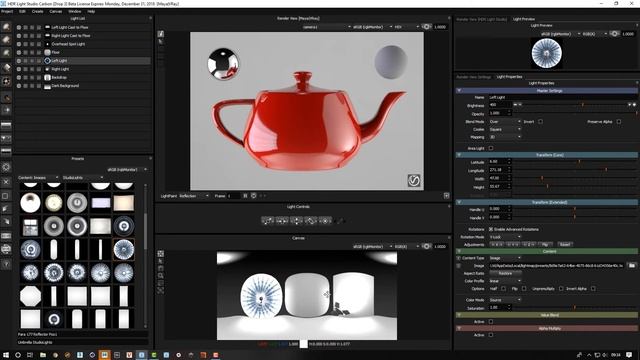Click the Light Preview umbrella thumbnail

(x=547, y=53)
